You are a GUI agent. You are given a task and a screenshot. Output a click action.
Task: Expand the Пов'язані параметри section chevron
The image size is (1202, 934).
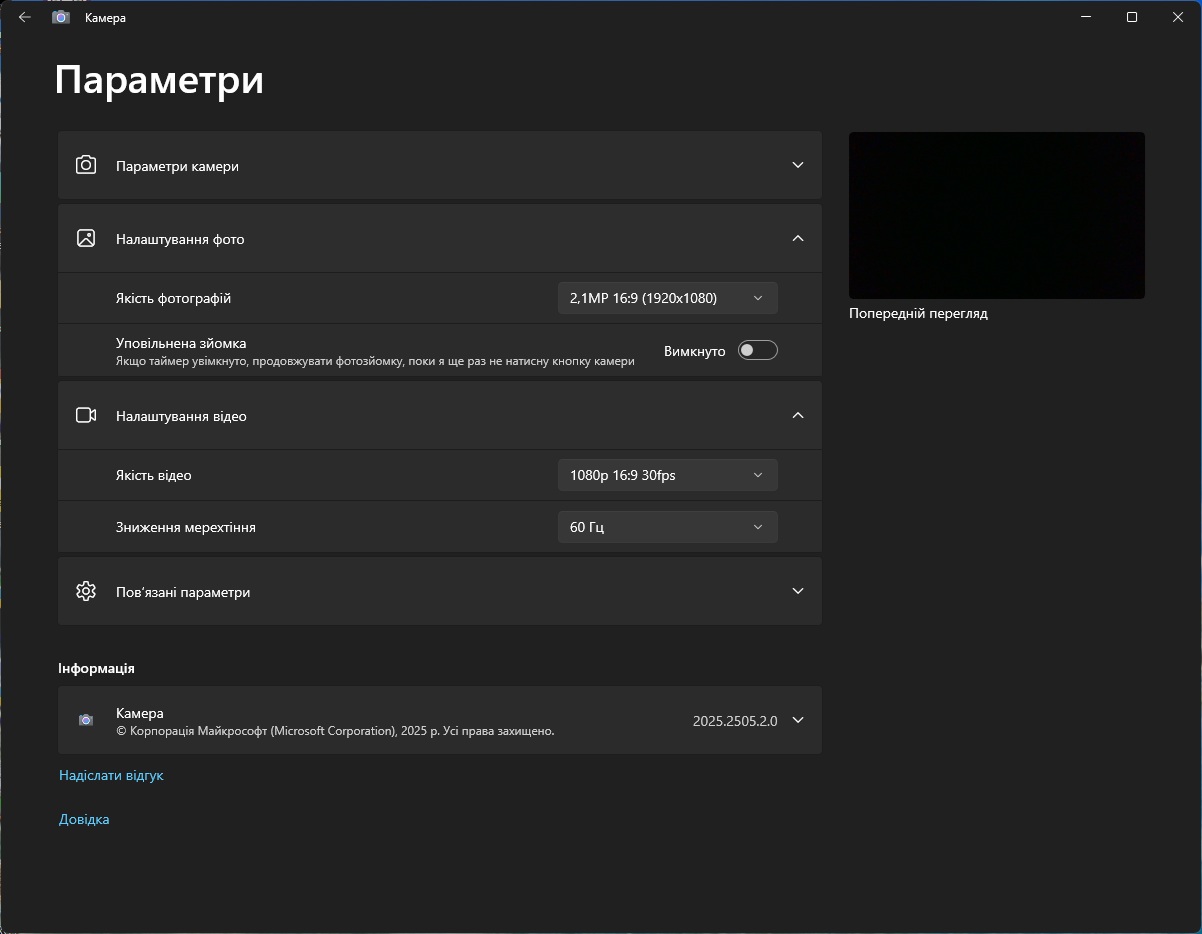797,591
